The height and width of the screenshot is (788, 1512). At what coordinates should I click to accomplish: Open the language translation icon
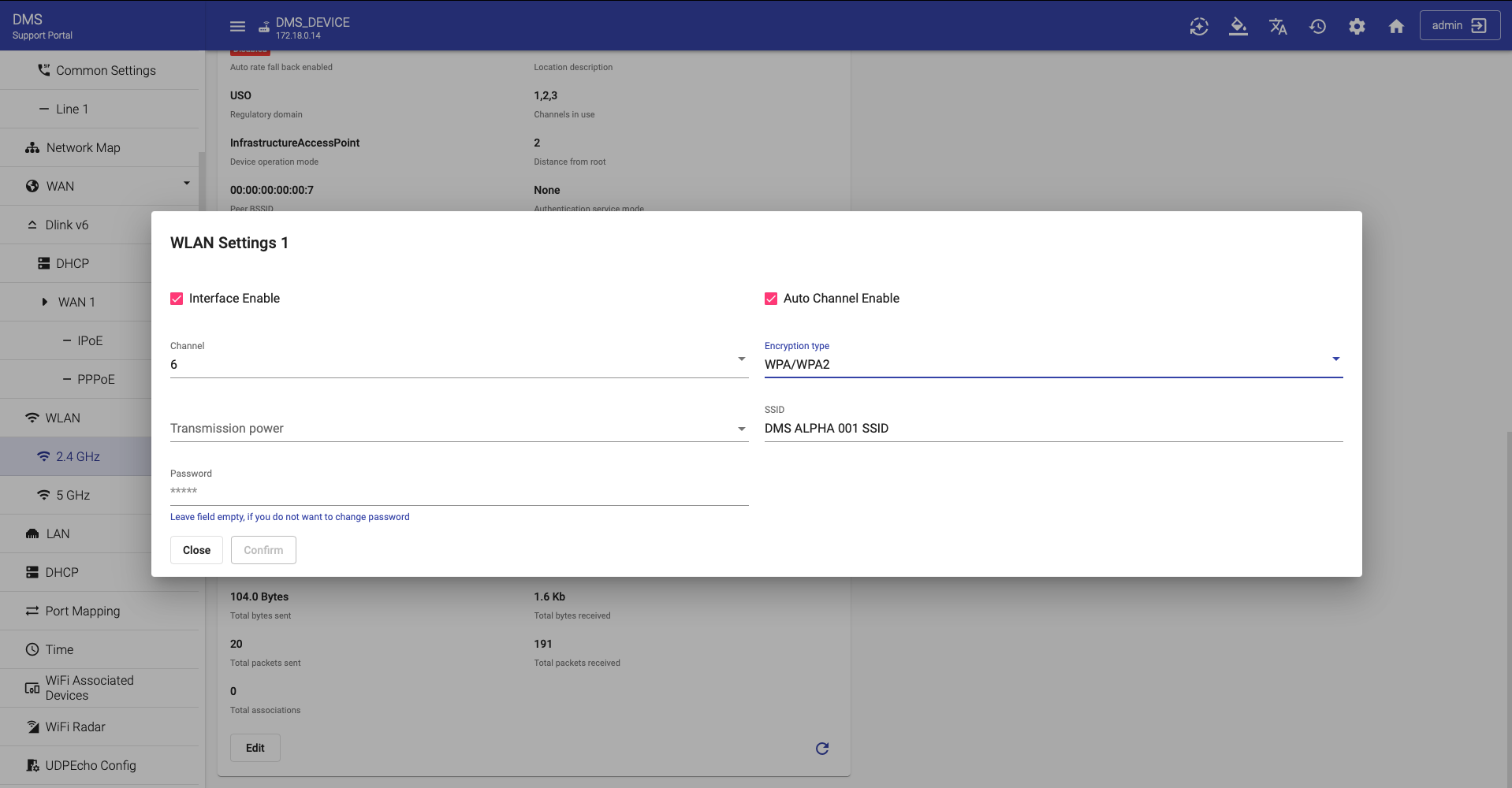point(1278,27)
